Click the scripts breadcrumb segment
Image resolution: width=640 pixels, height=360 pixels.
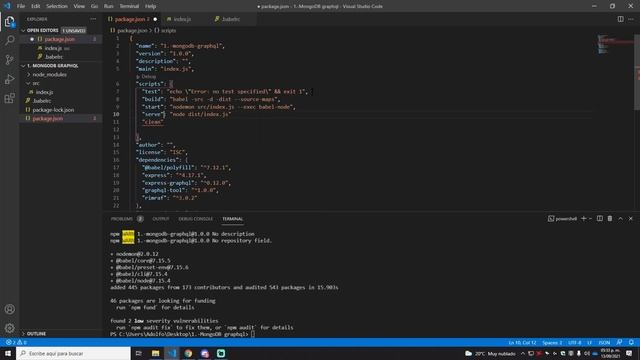pyautogui.click(x=165, y=30)
